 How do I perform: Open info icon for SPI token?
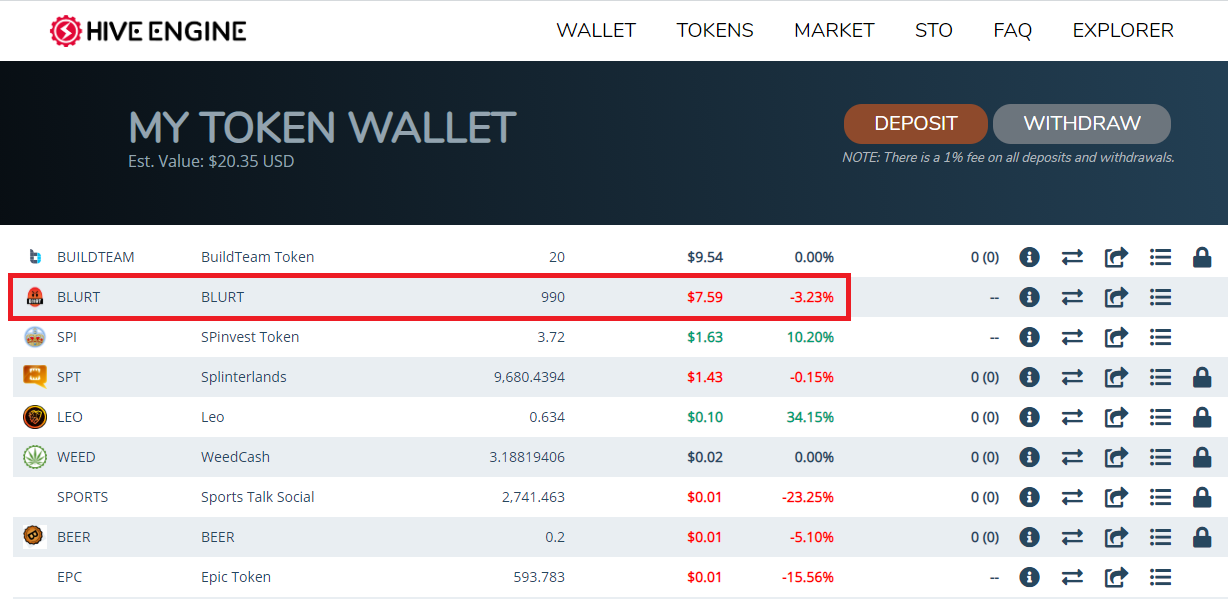[1029, 337]
